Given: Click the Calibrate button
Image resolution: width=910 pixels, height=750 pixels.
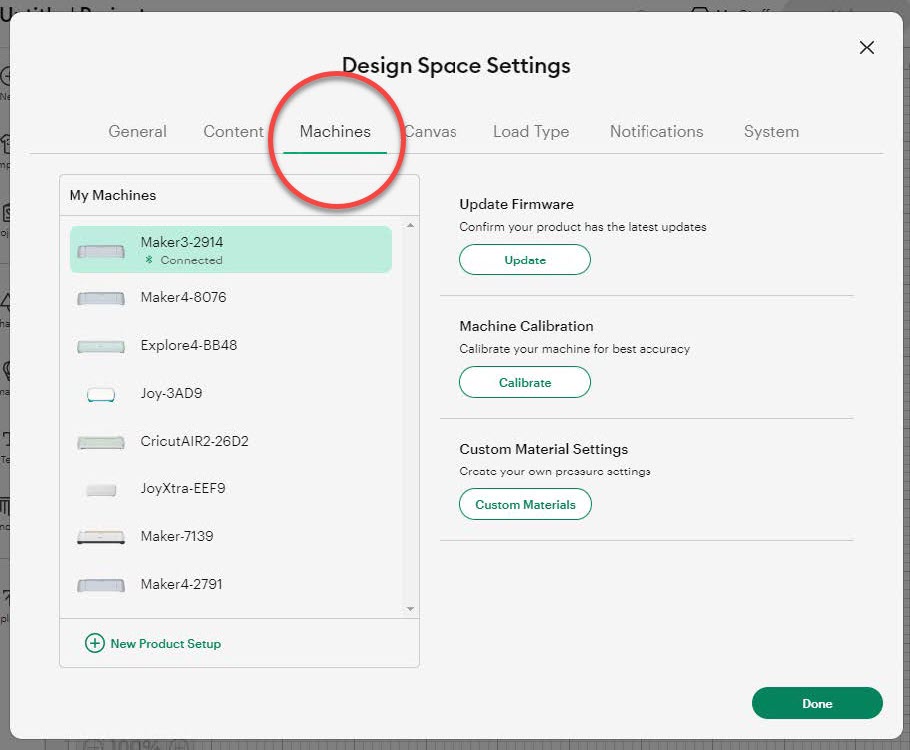Looking at the screenshot, I should coord(525,382).
